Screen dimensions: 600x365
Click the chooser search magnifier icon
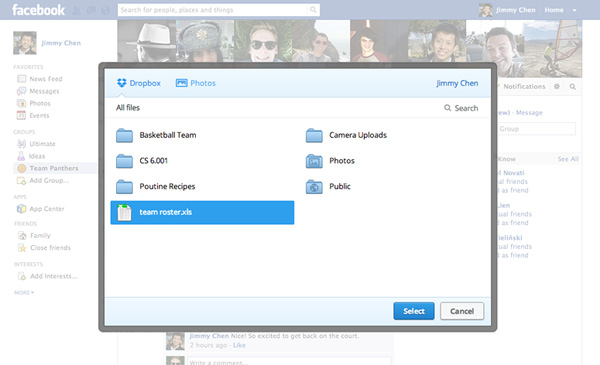[447, 108]
